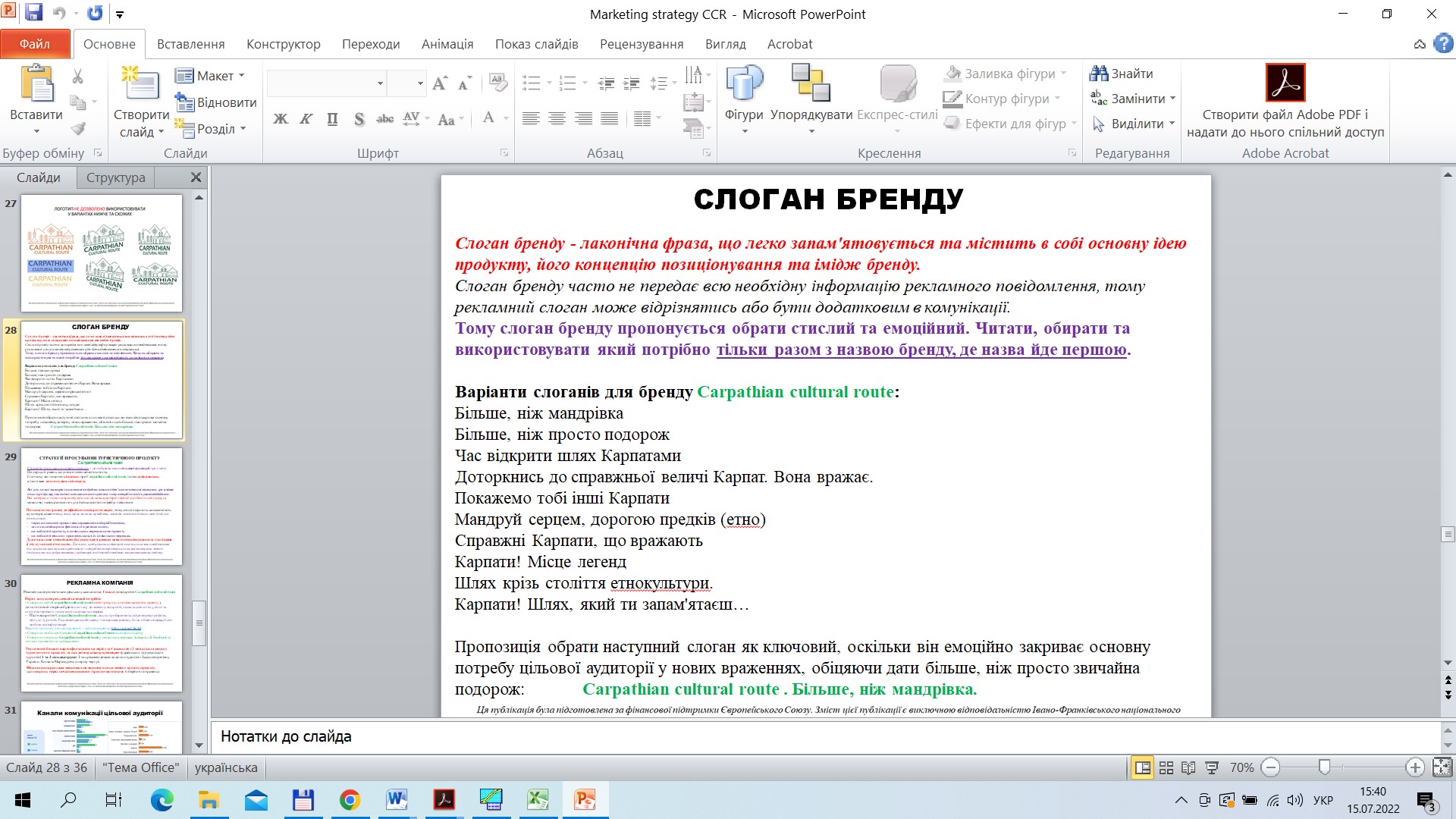Toggle Bold (Ж) text formatting
Viewport: 1456px width, 819px height.
point(281,119)
